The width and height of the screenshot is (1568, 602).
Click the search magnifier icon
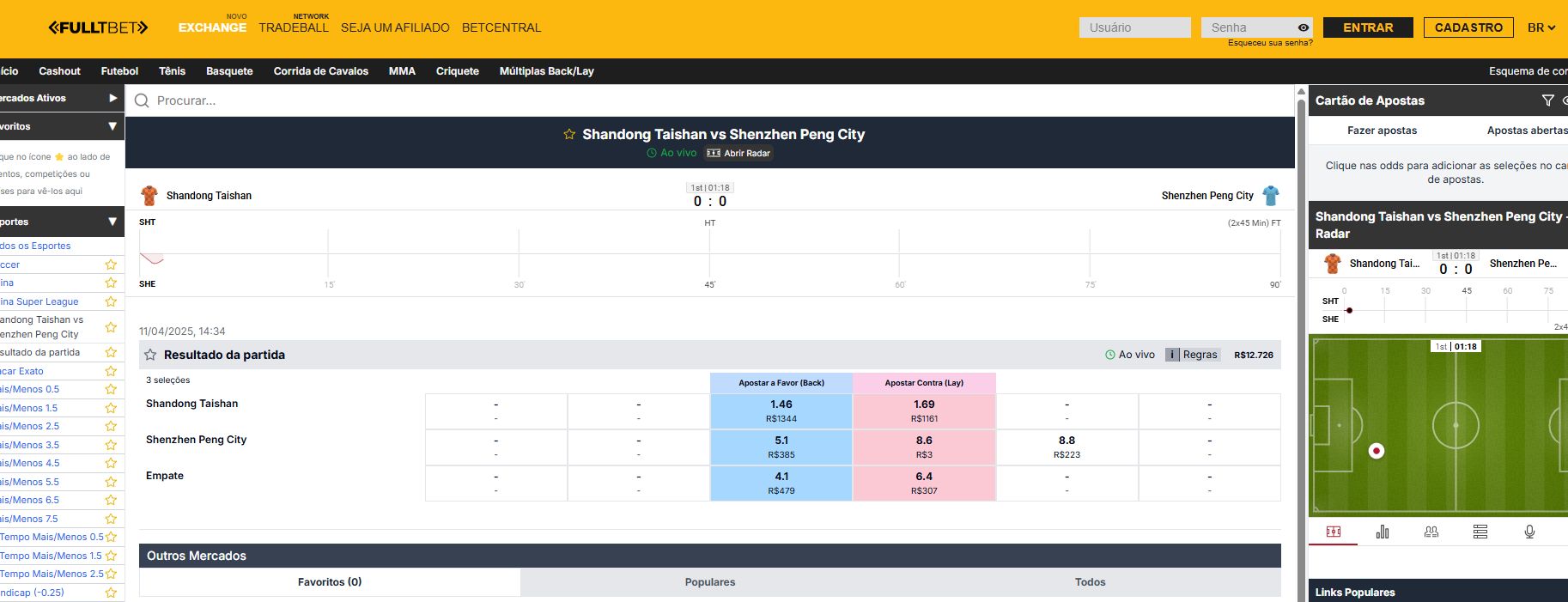[142, 100]
